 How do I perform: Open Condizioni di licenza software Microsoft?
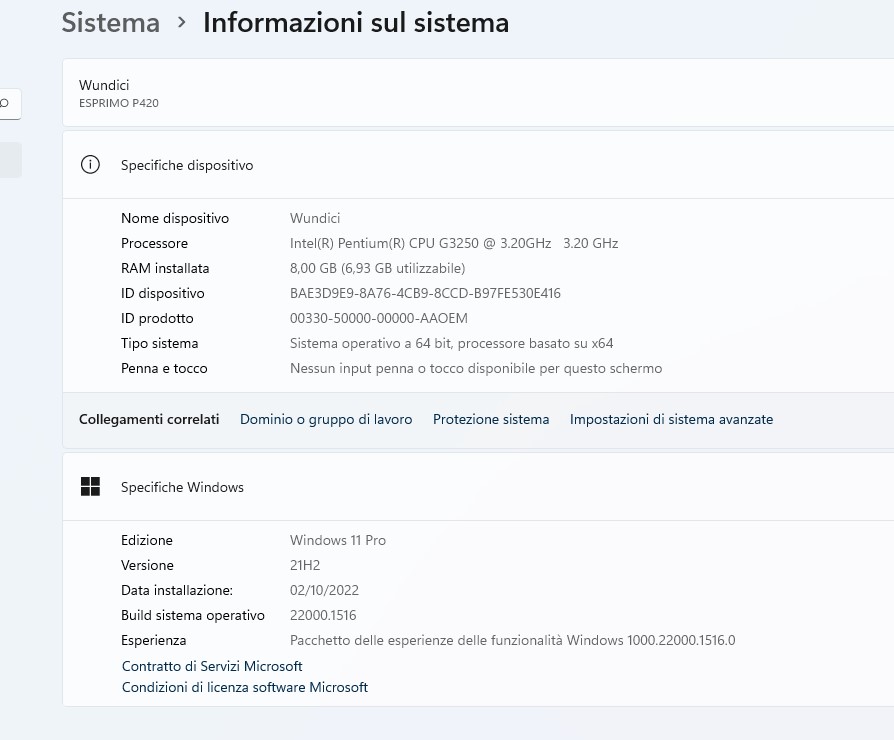245,687
